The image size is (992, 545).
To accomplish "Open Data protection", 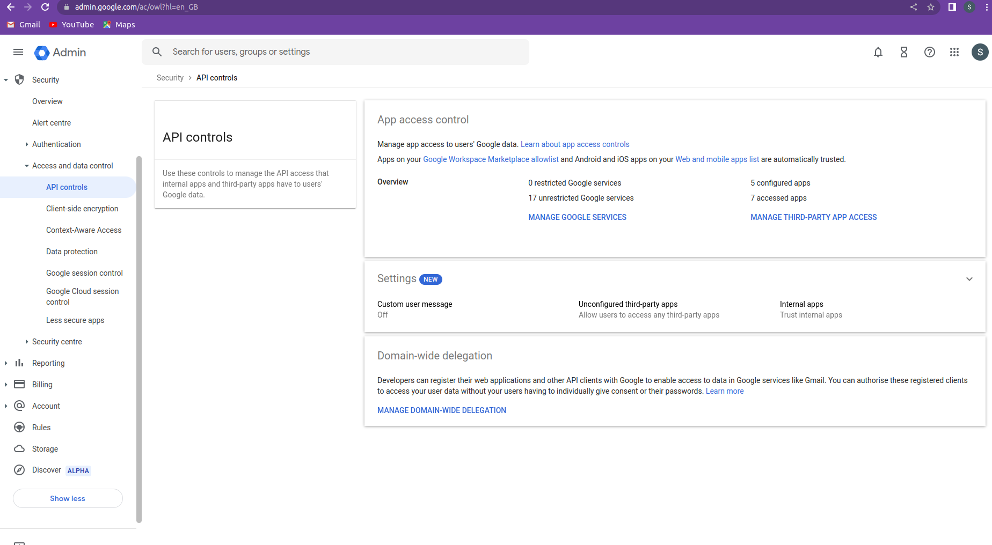I will (71, 252).
